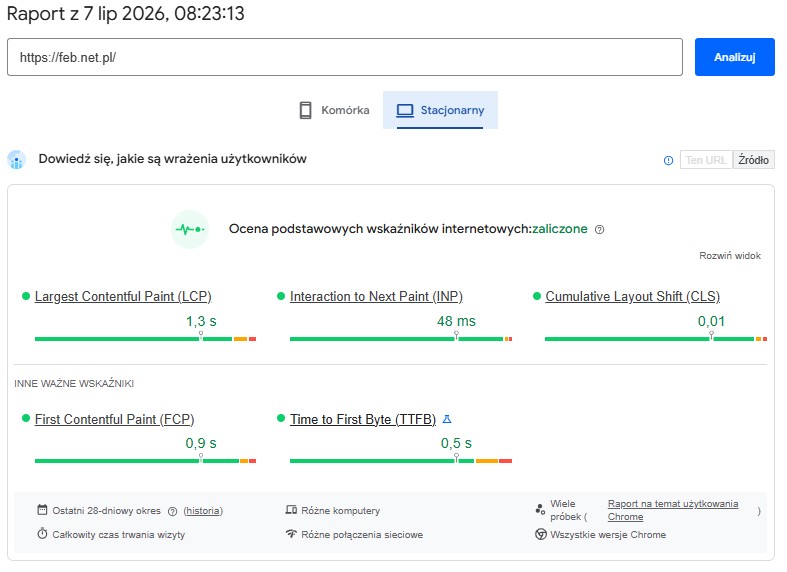Click Wszystkie wersje Chrome text
The width and height of the screenshot is (787, 572).
(x=608, y=535)
